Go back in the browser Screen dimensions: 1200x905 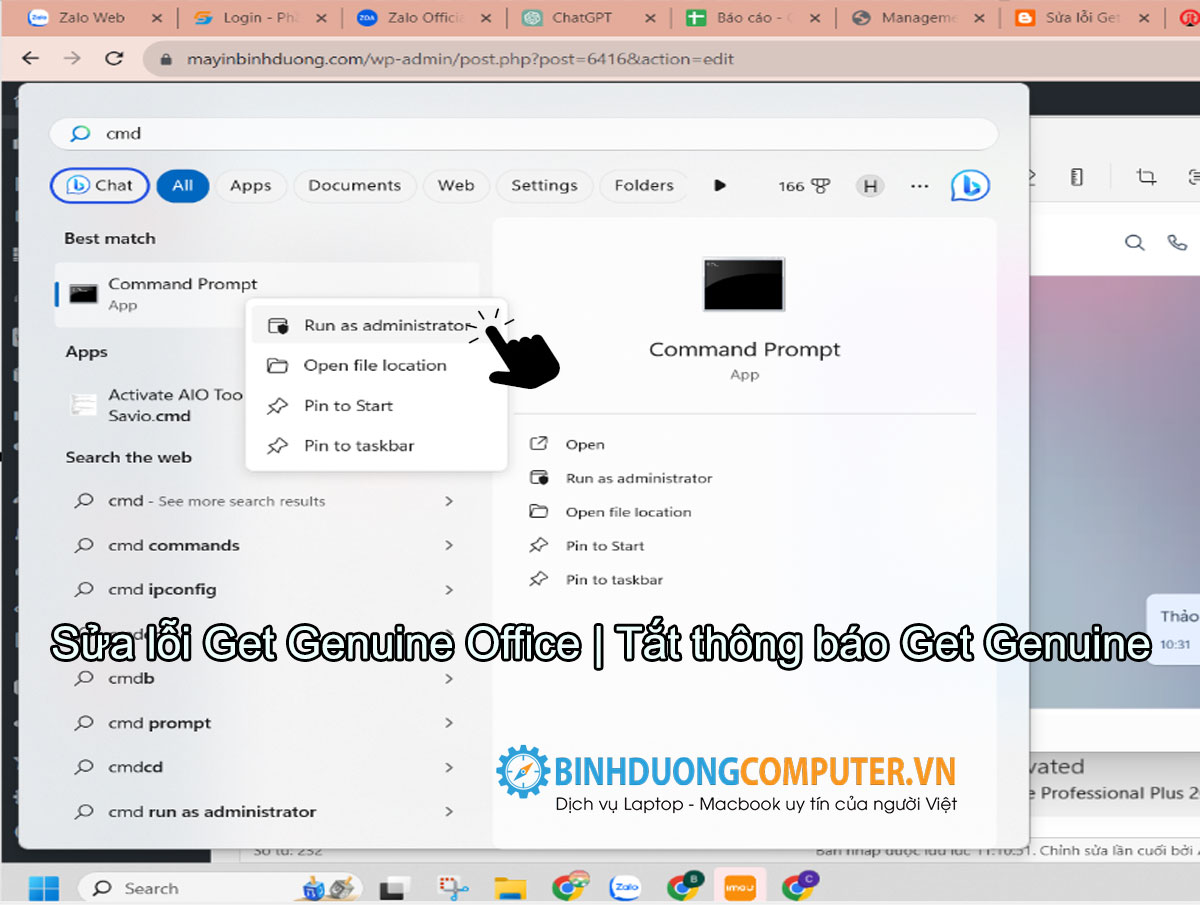30,59
